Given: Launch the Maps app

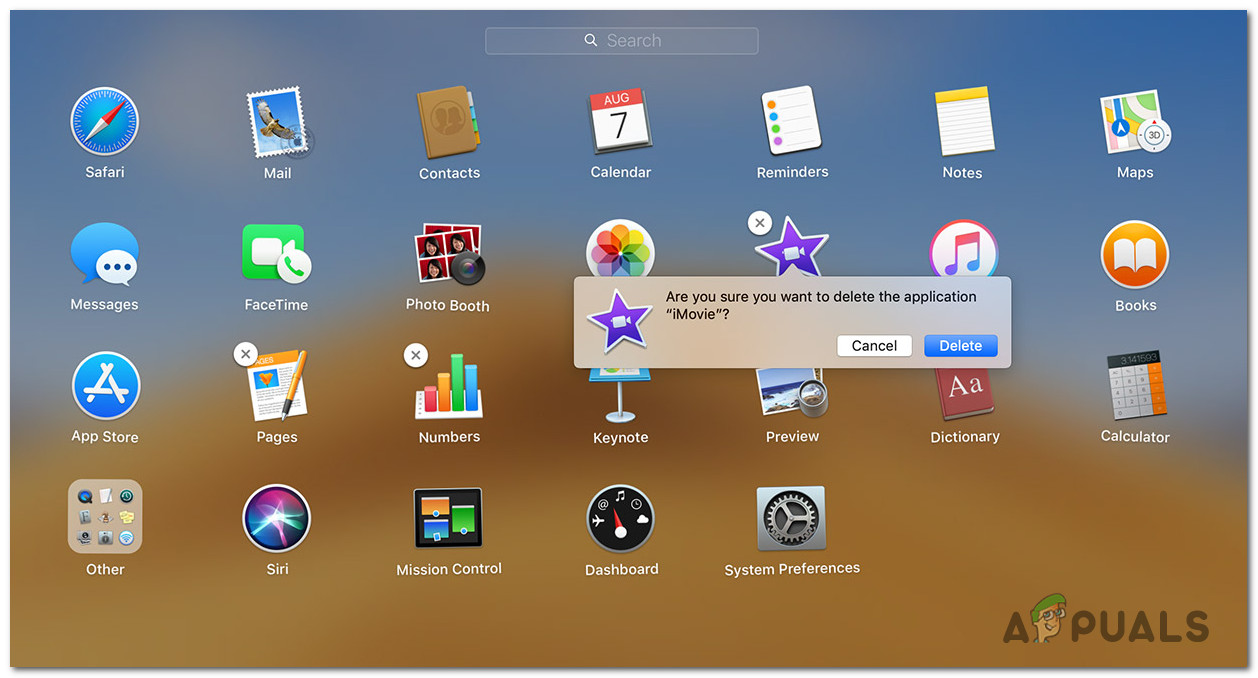Looking at the screenshot, I should (1135, 122).
